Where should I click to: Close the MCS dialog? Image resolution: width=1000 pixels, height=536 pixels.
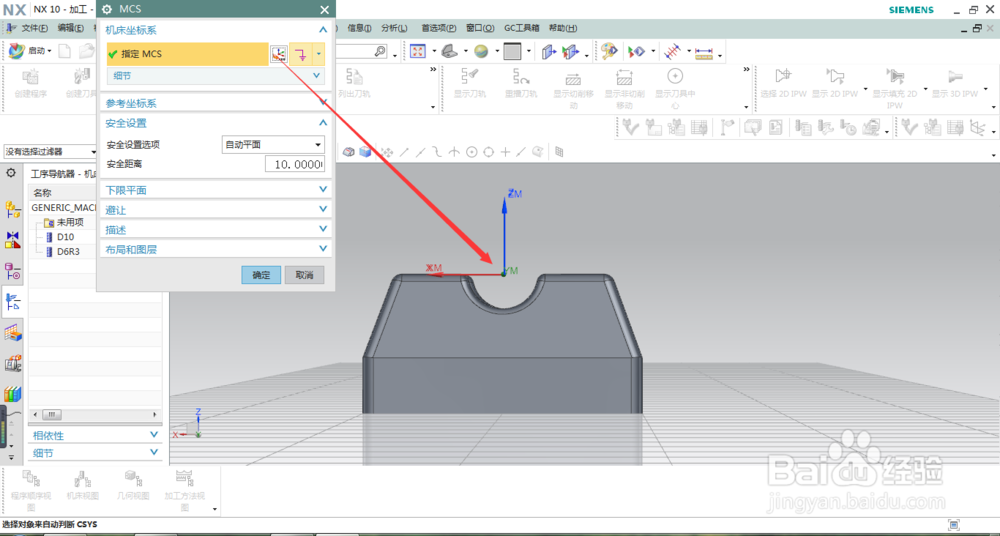tap(325, 10)
